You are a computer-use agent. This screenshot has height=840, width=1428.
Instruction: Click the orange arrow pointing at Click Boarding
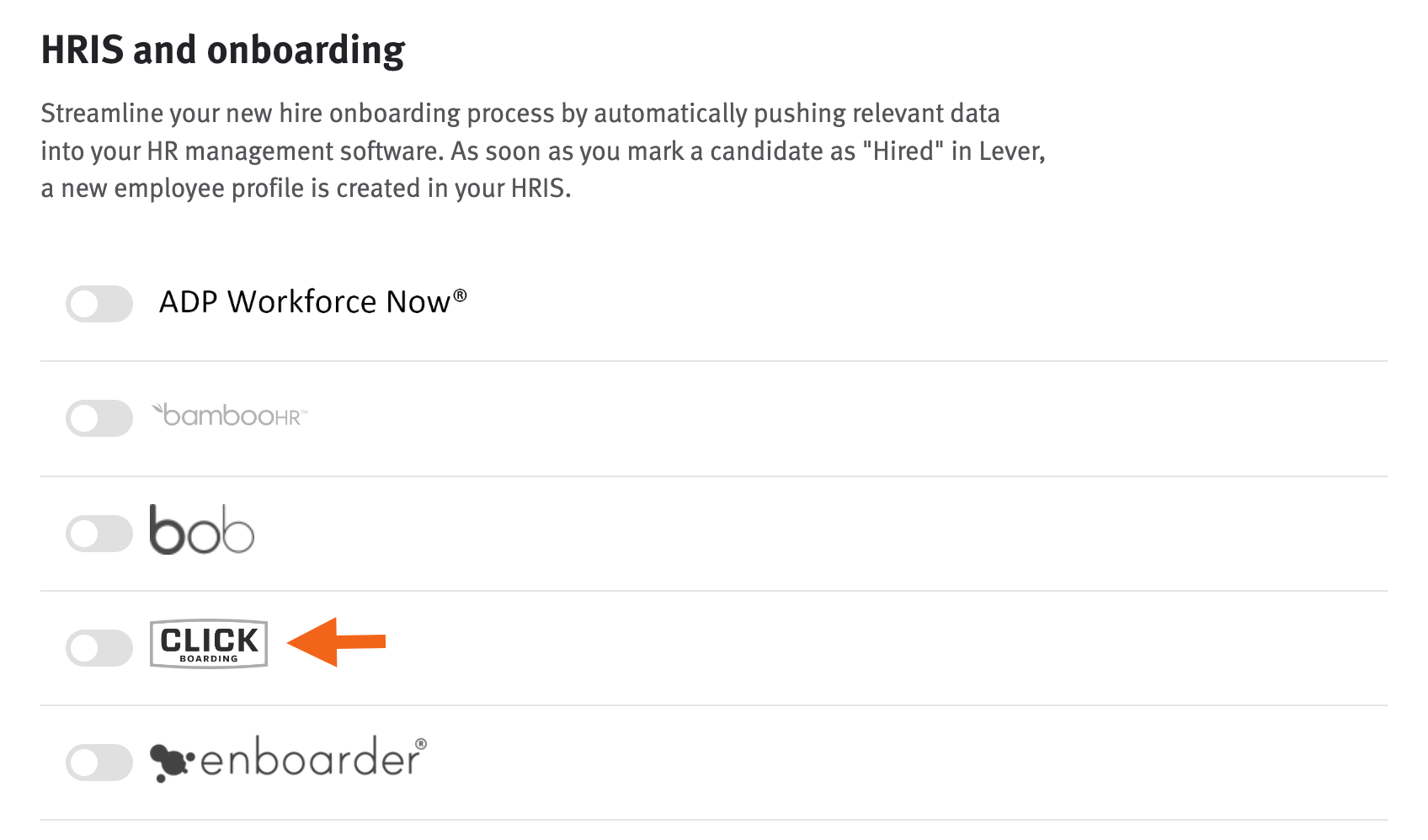pyautogui.click(x=337, y=642)
